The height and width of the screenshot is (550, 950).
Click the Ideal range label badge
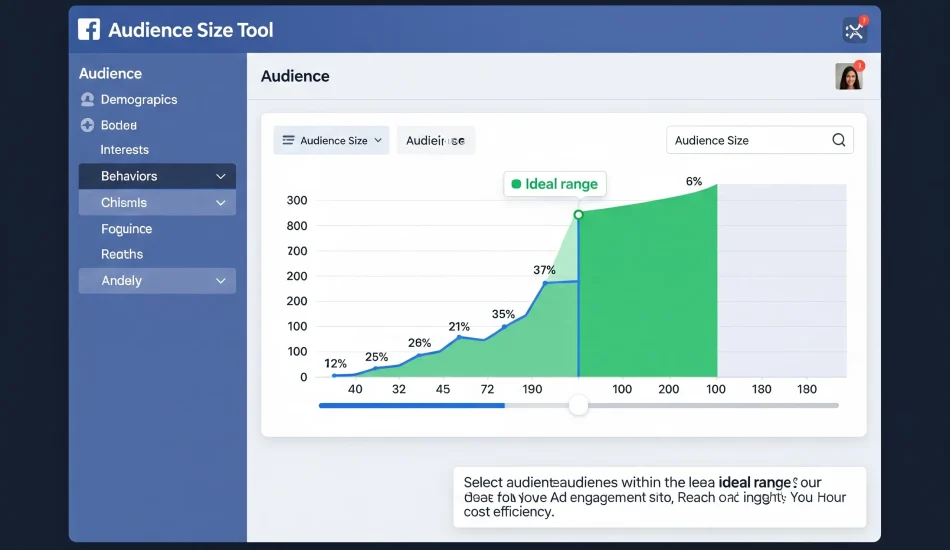pos(555,184)
